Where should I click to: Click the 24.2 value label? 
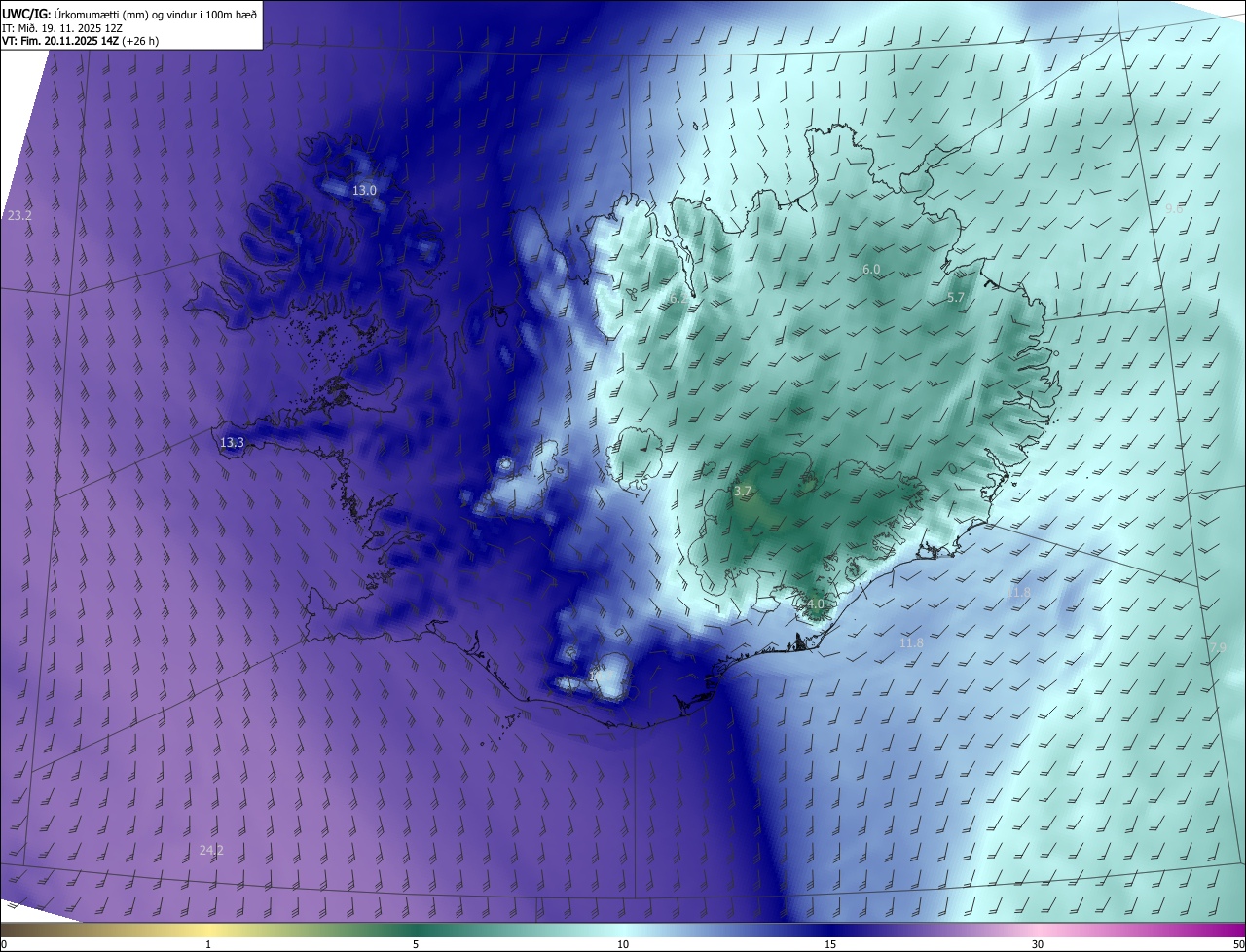211,850
